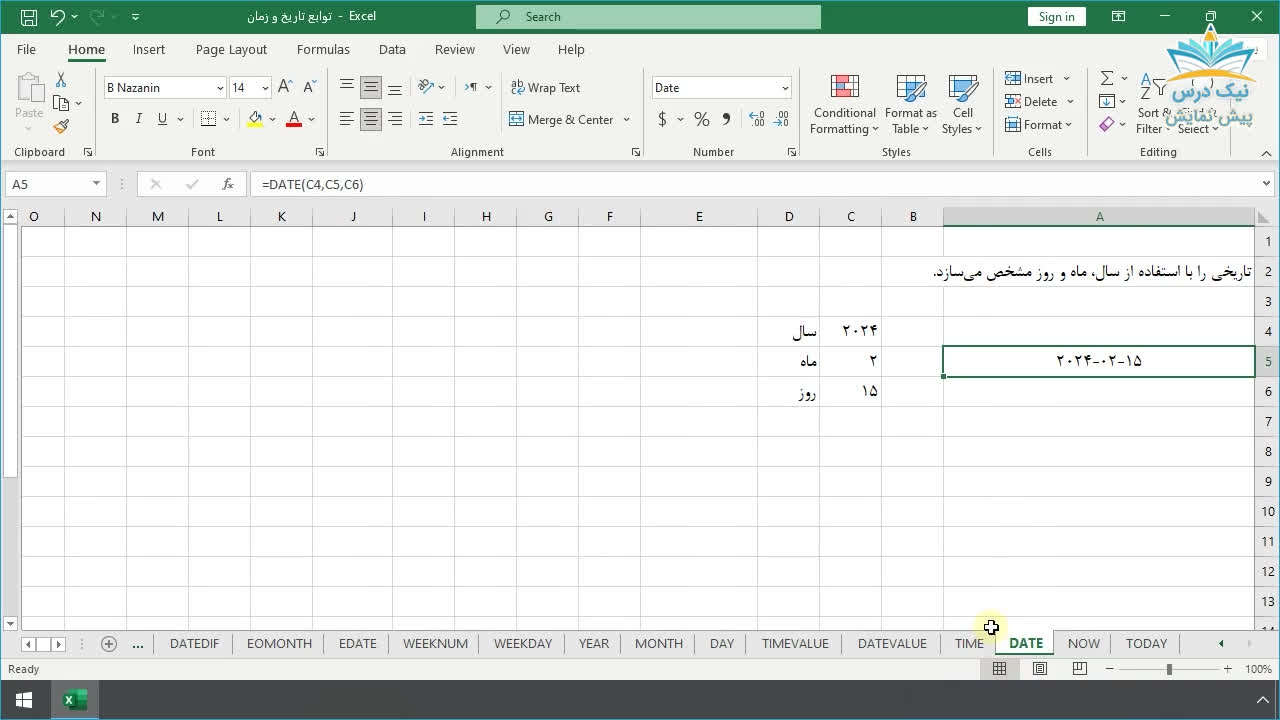Expand the formula bar
Viewport: 1280px width, 720px height.
click(x=1266, y=184)
